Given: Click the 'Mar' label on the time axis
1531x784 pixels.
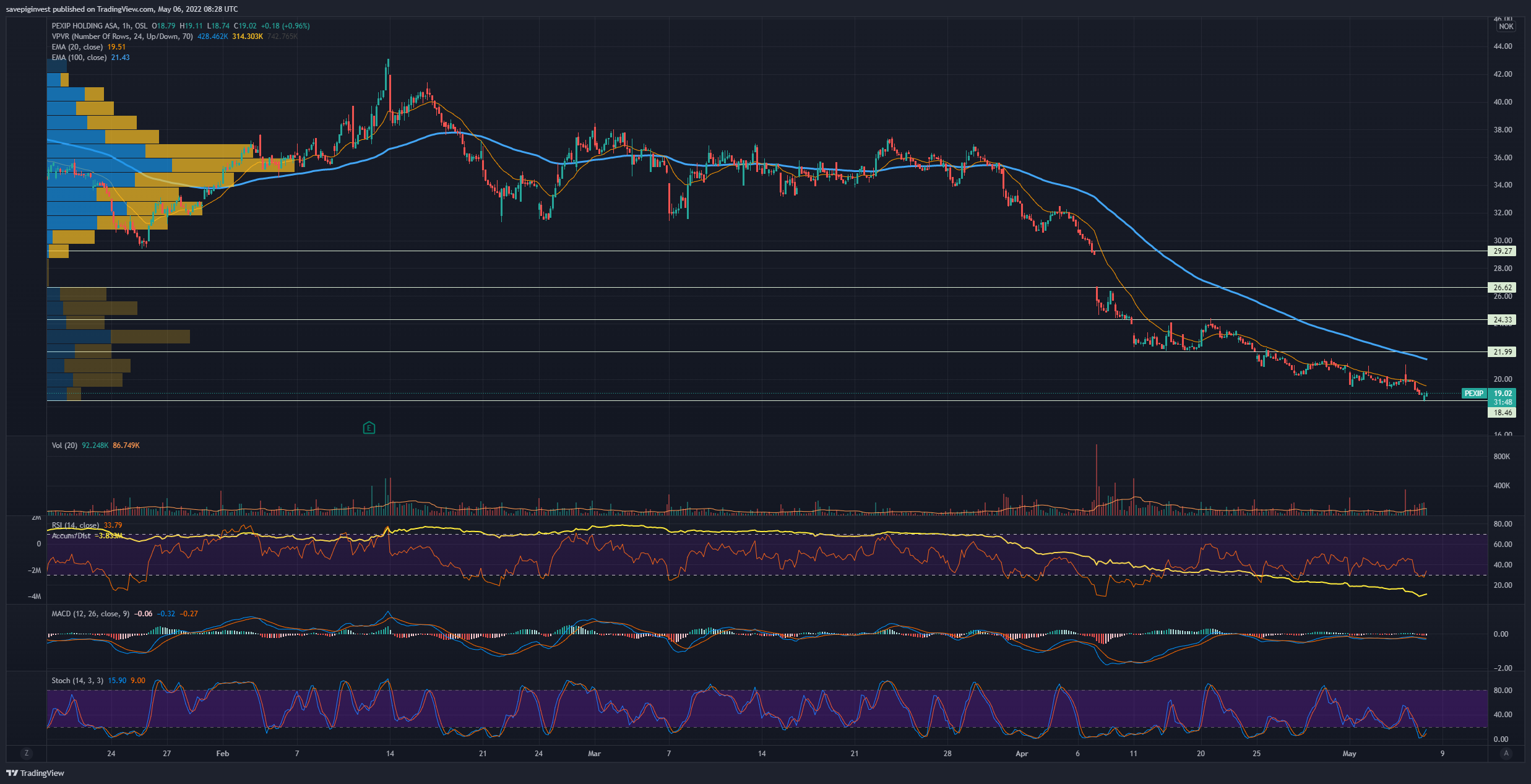Looking at the screenshot, I should coord(594,754).
